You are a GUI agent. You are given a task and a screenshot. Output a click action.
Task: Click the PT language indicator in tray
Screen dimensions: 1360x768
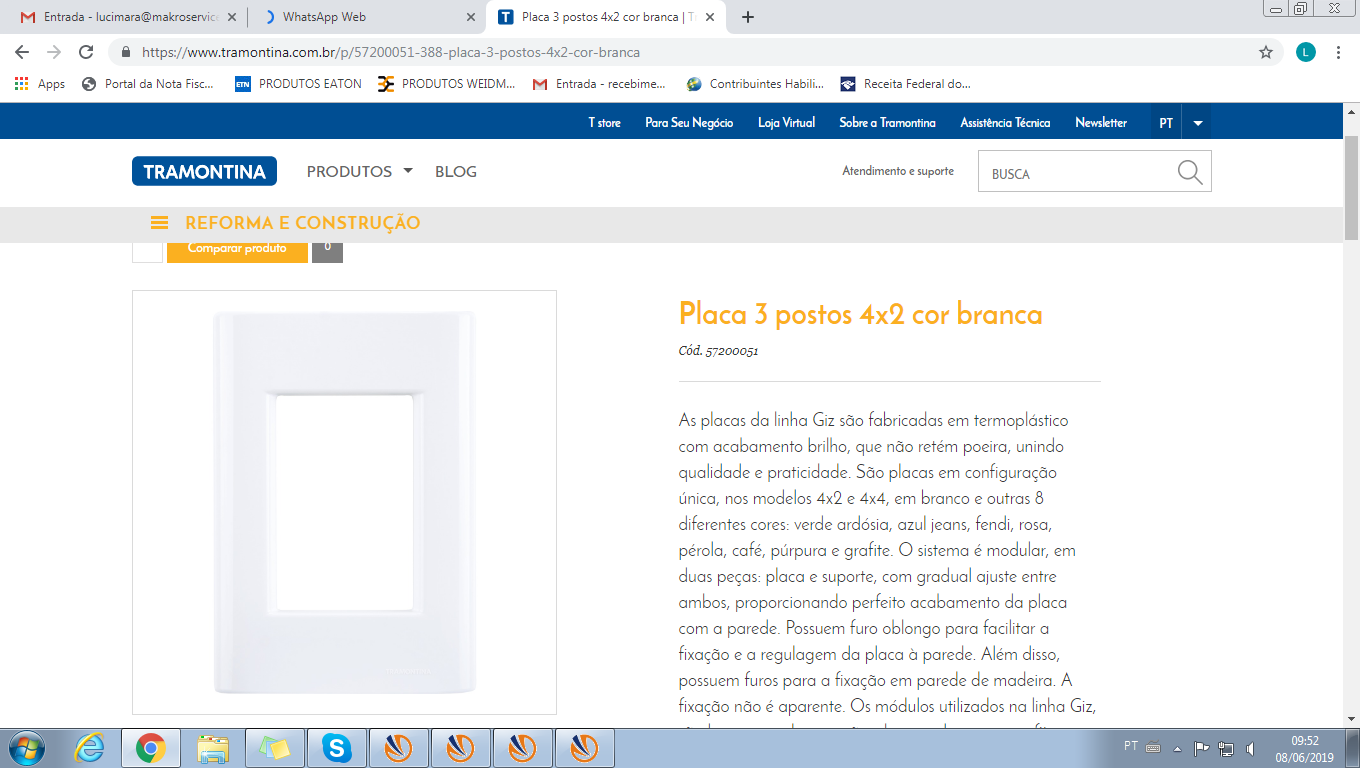[x=1131, y=746]
